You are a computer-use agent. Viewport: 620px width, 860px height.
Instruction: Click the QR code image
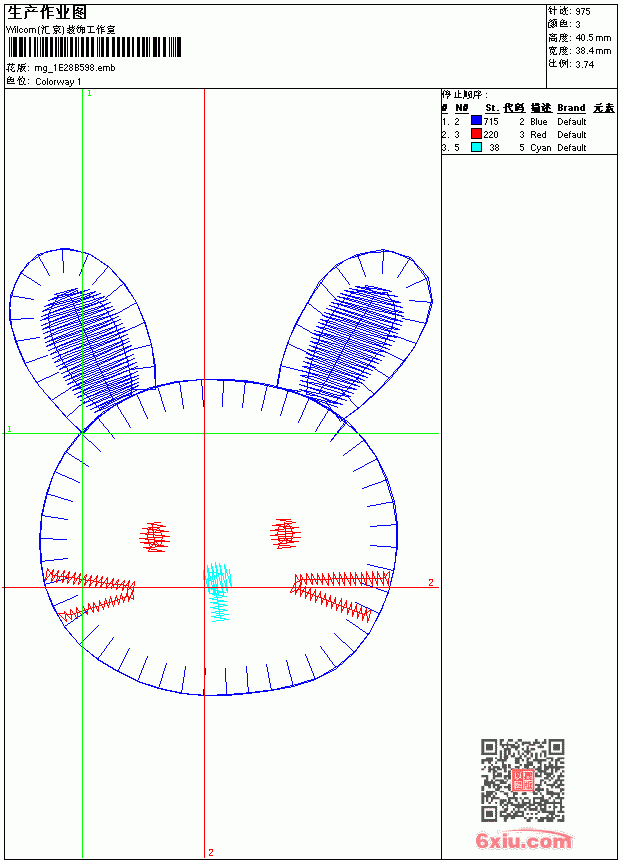point(523,780)
